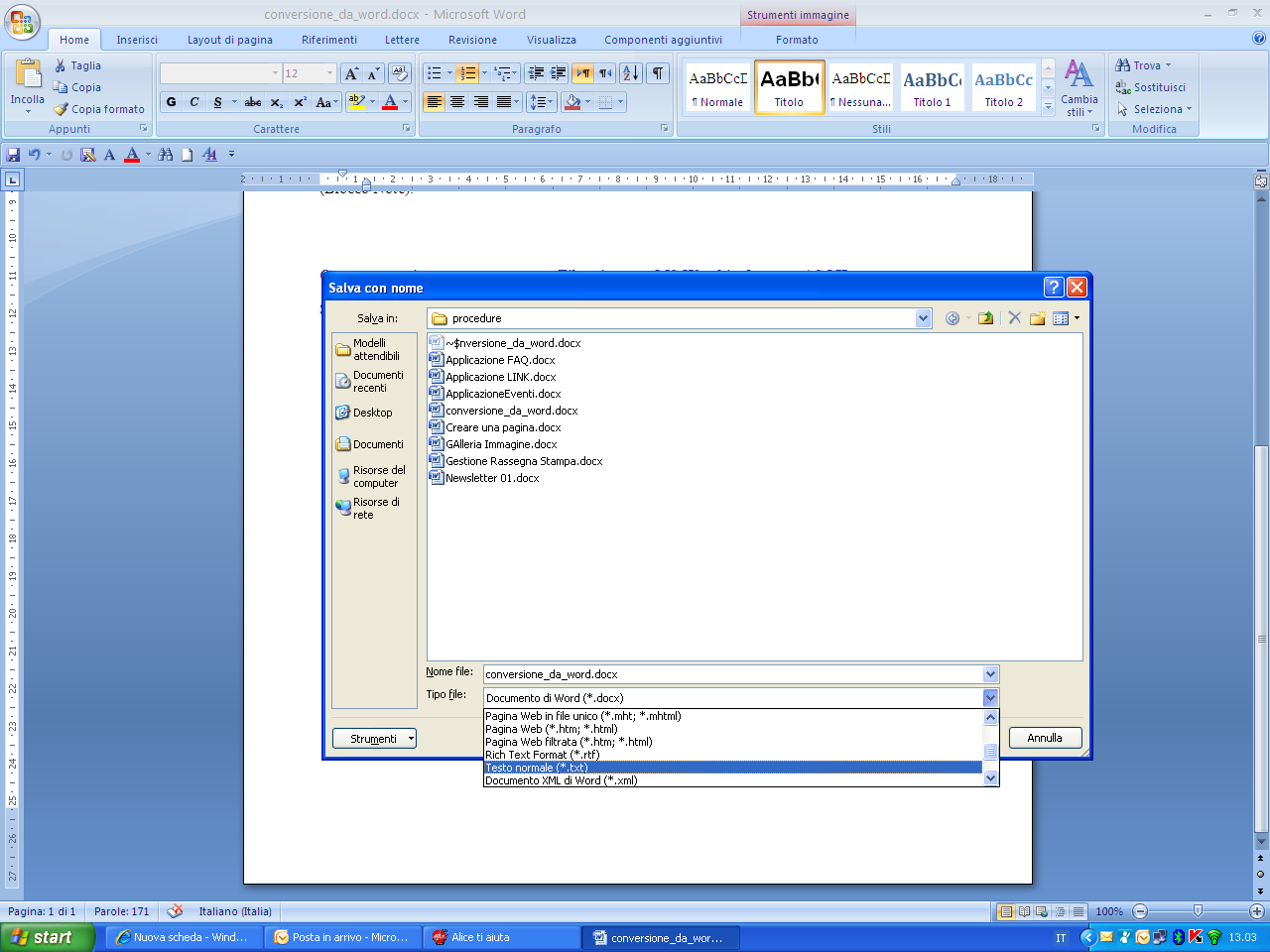
Task: Toggle show paragraph marks ¶ button
Action: tap(658, 73)
